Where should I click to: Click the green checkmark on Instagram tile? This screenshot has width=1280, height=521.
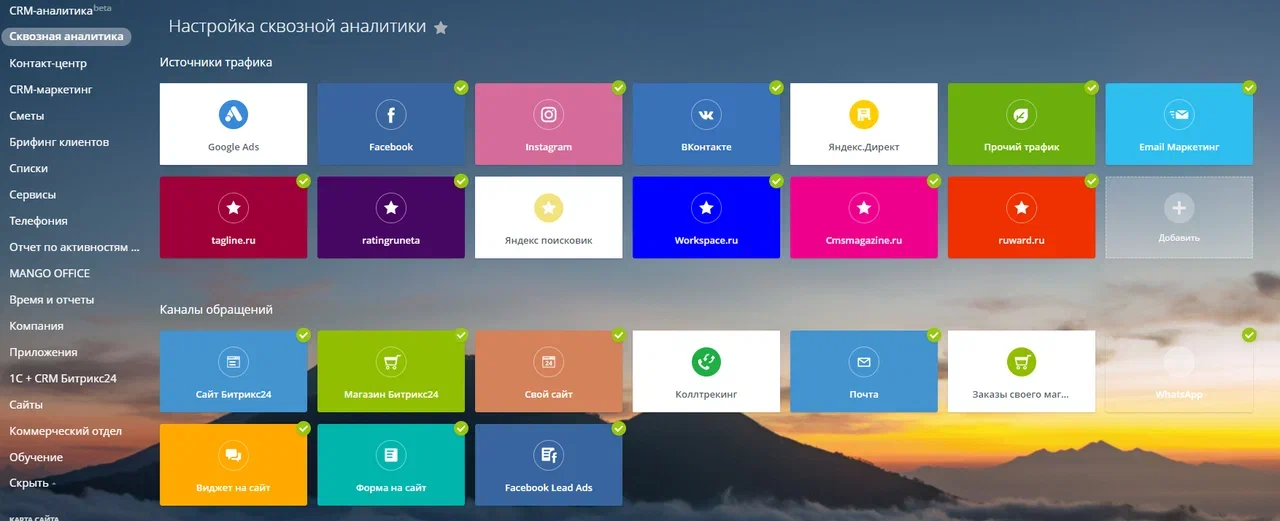(x=619, y=87)
